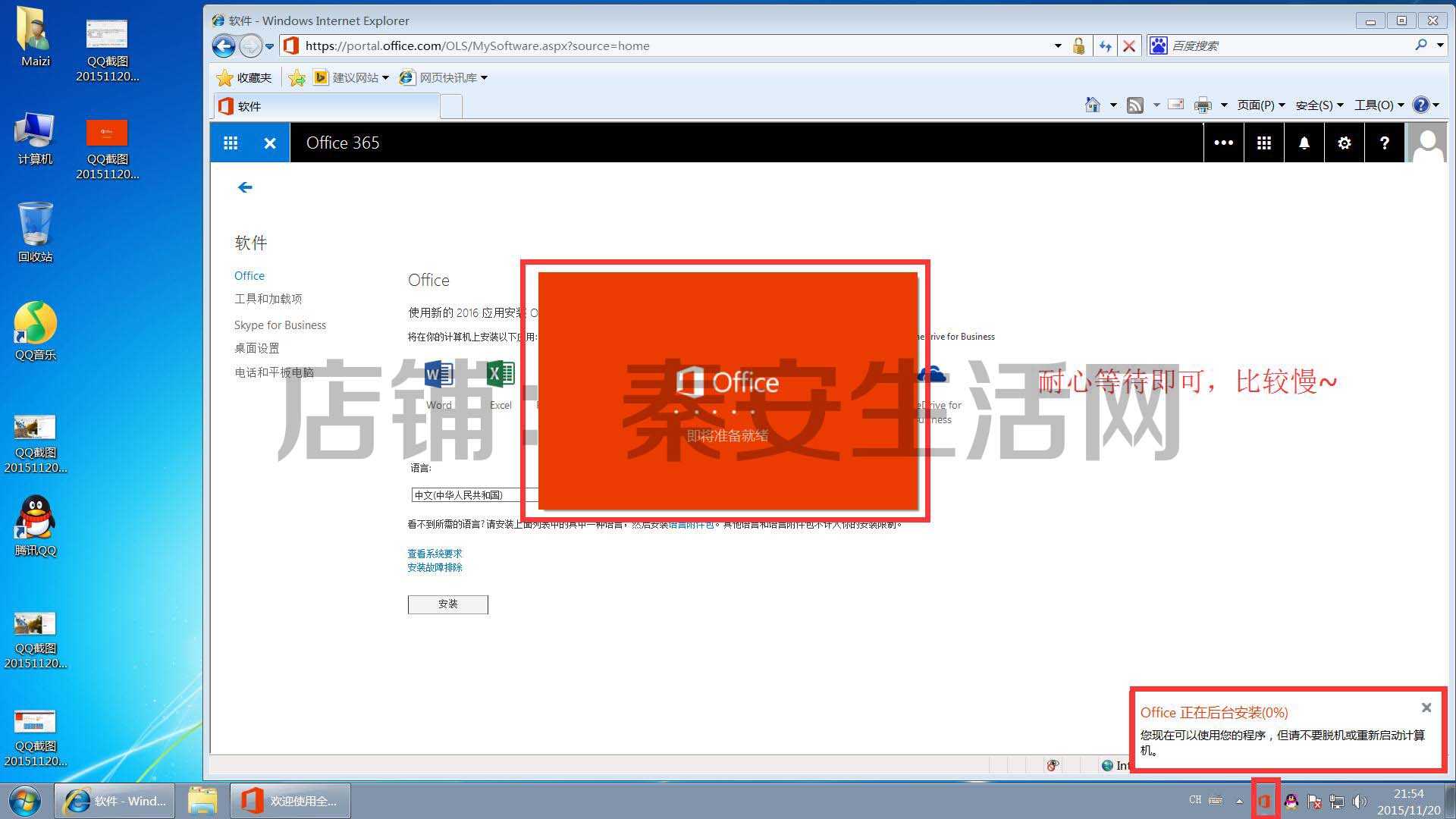Click the Office 365 header title
Image resolution: width=1456 pixels, height=819 pixels.
tap(343, 143)
